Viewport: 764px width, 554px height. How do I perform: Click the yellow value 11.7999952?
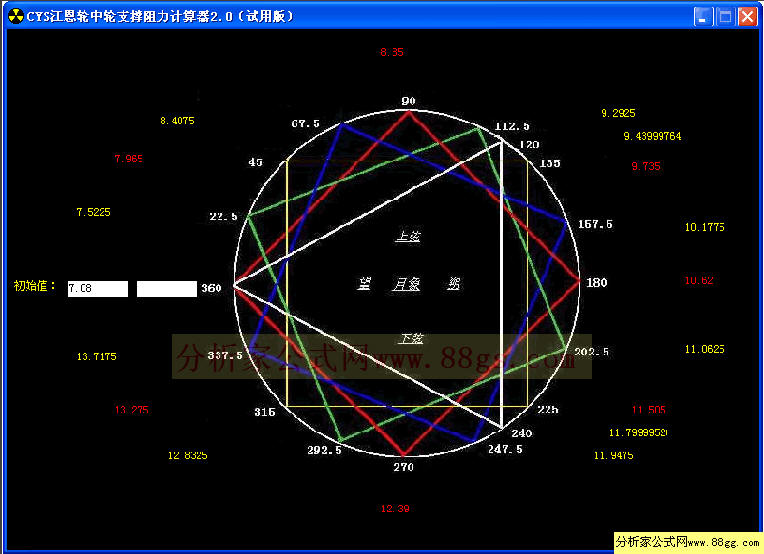tap(638, 432)
